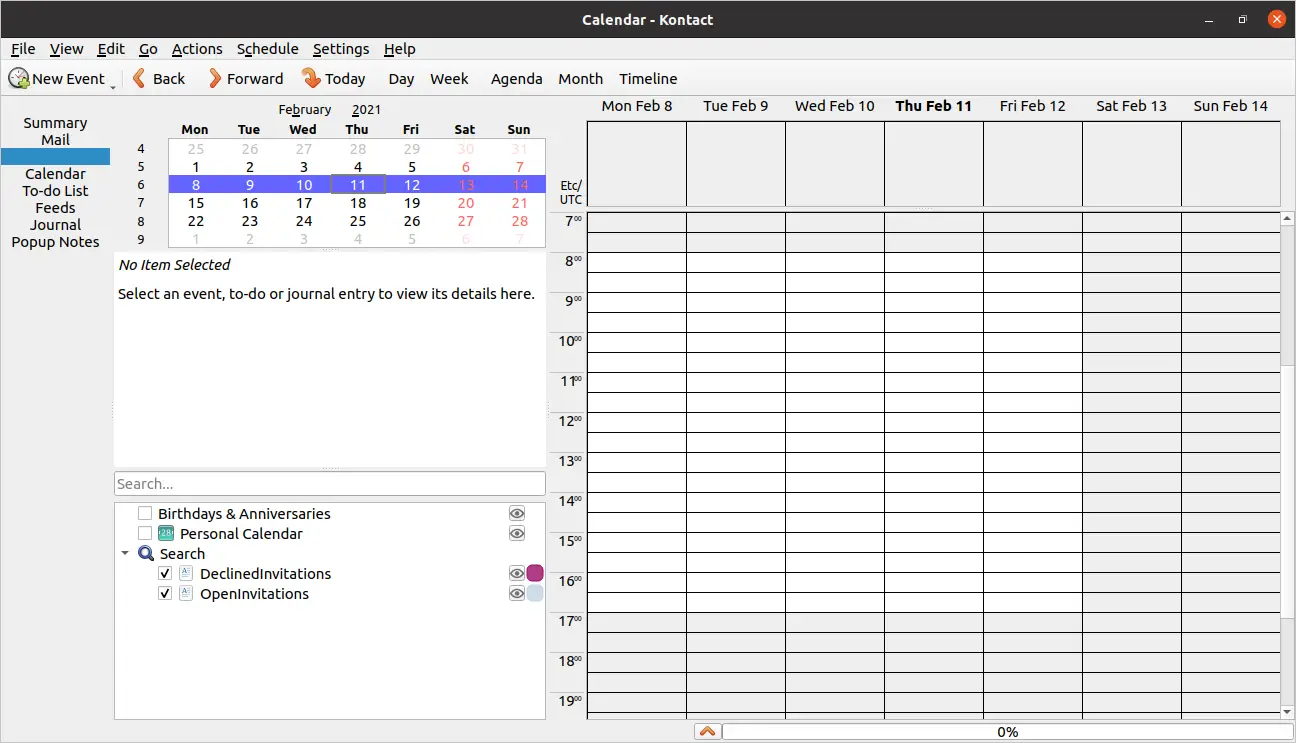
Task: Open the Help menu
Action: coord(399,48)
